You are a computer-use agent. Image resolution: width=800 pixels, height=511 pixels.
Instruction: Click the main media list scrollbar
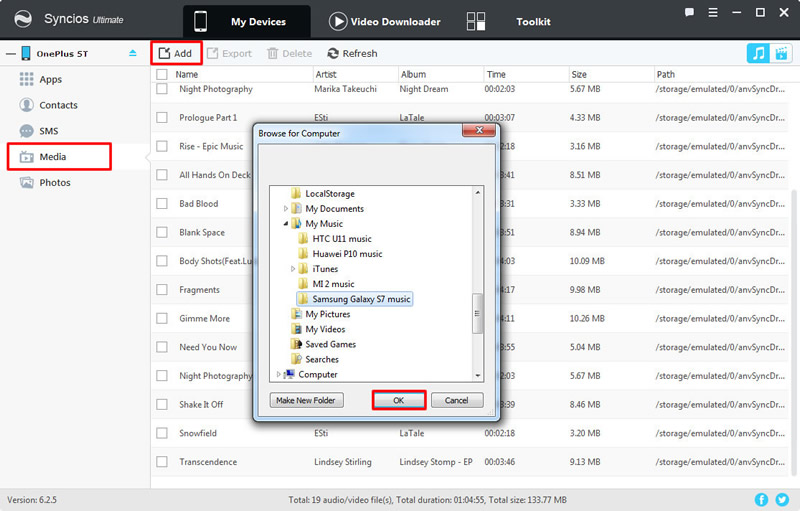click(794, 331)
